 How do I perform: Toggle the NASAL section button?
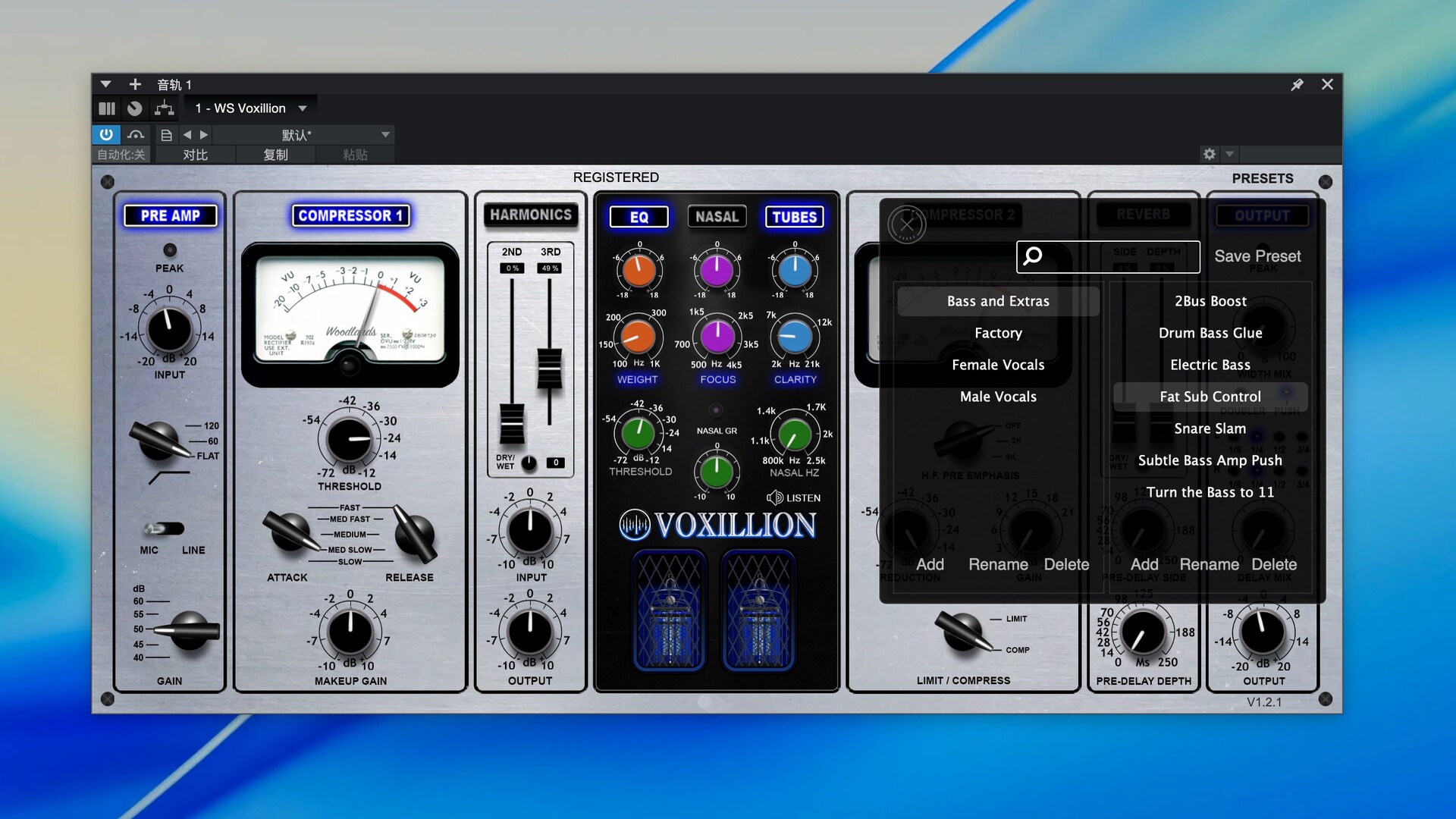[x=717, y=217]
